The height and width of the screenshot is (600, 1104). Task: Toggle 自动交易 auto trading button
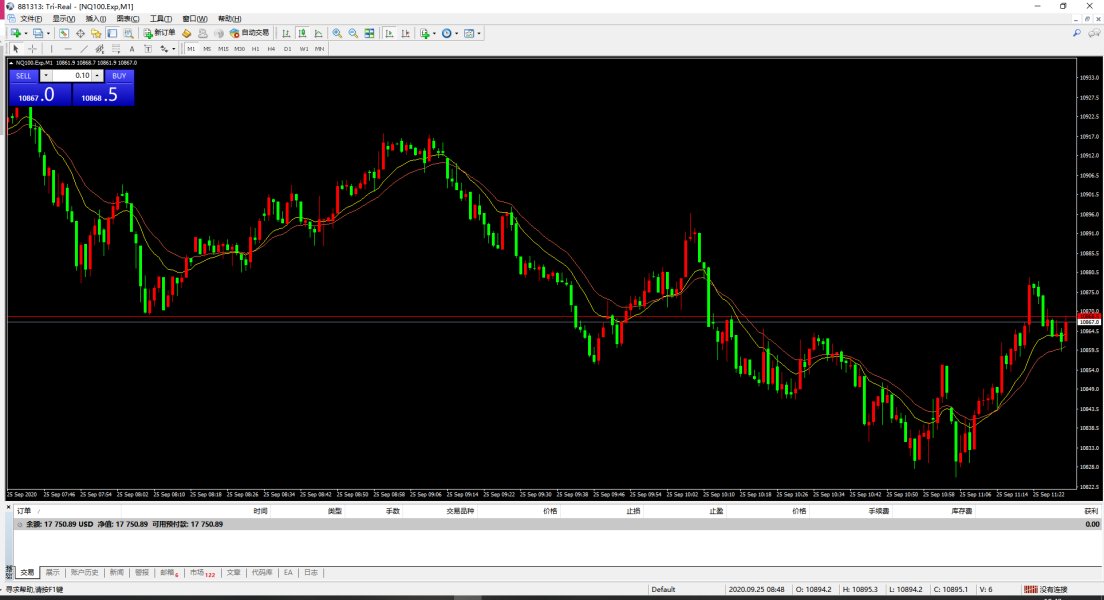pos(249,33)
